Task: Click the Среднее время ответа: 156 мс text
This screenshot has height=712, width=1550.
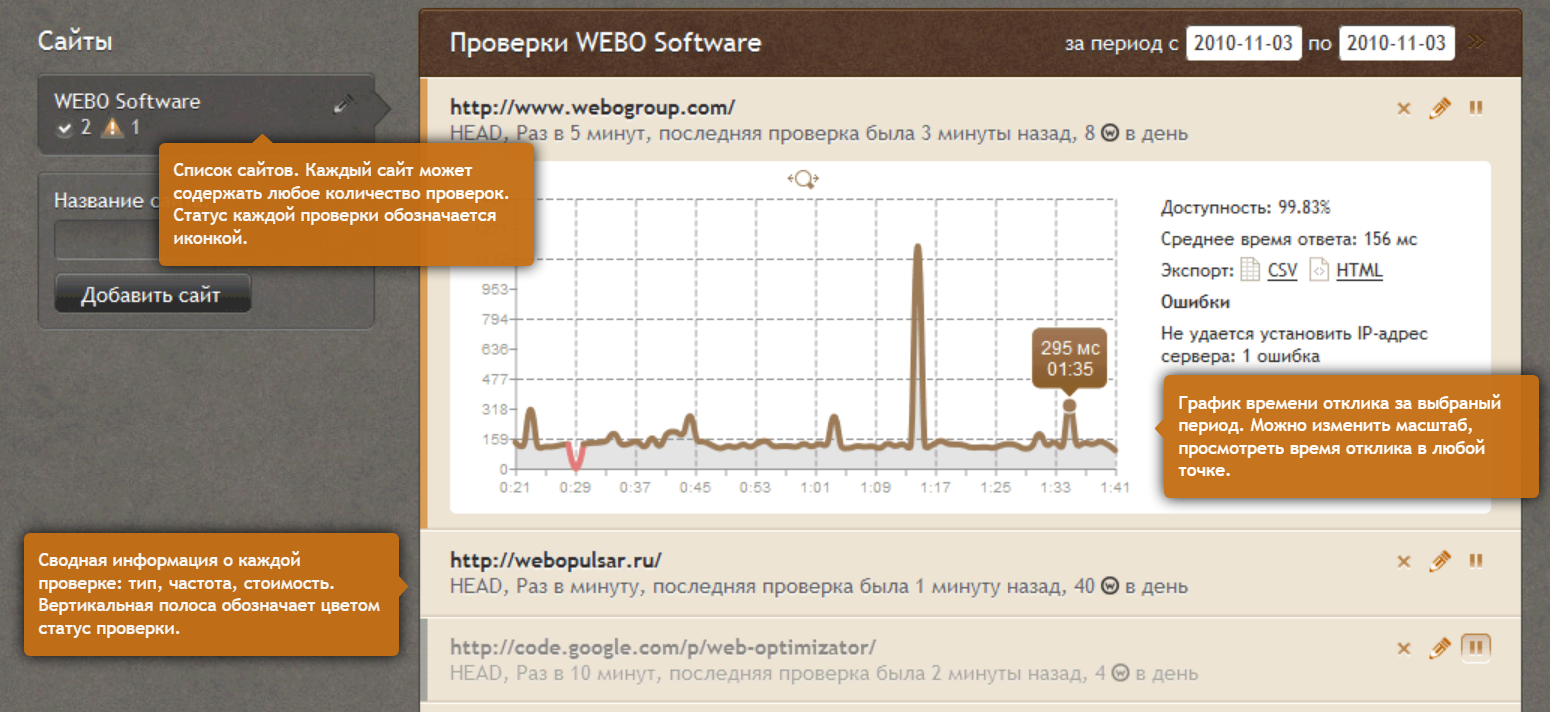Action: click(x=1289, y=239)
